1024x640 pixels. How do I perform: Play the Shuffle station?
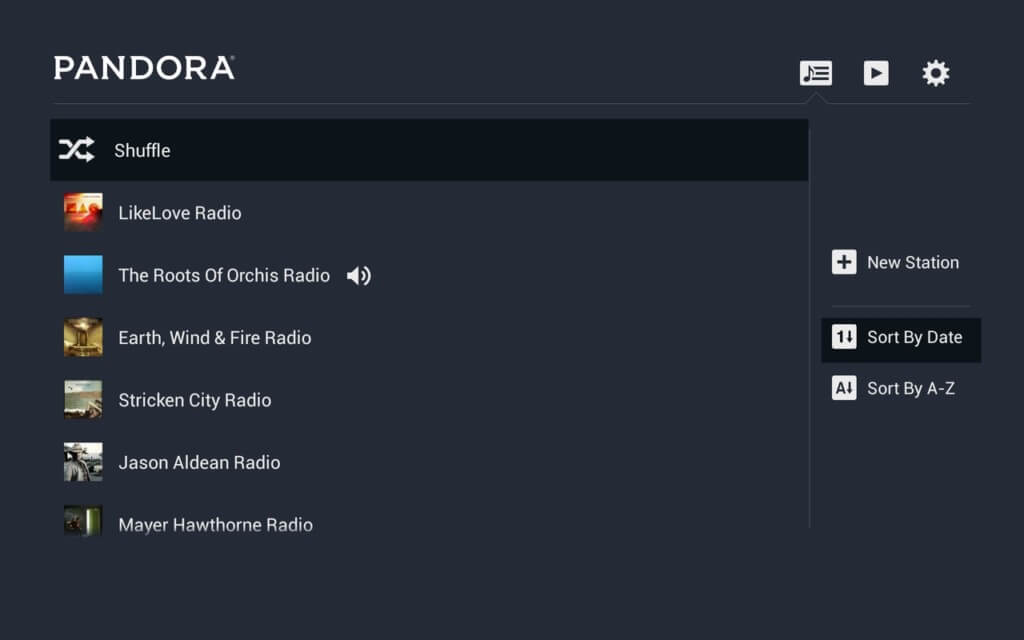[x=429, y=150]
